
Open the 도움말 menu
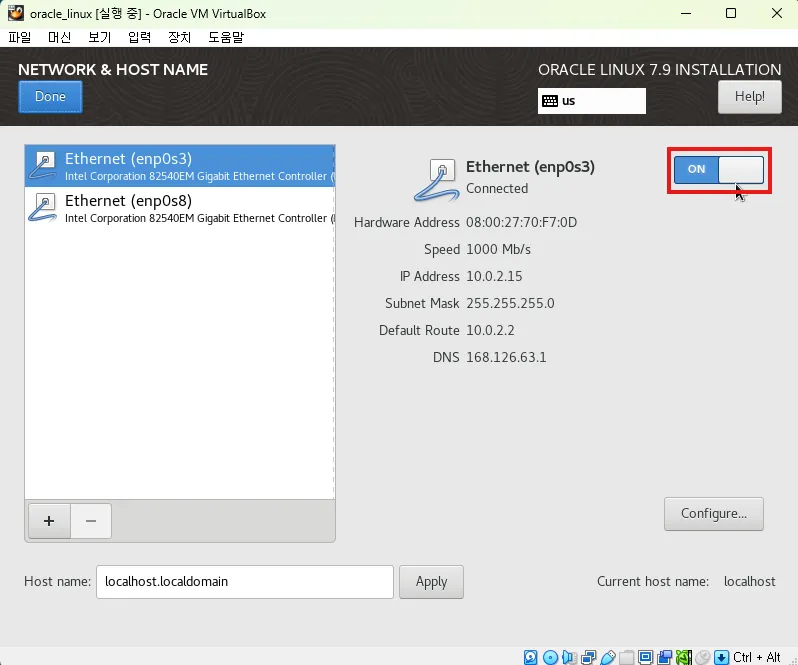coord(226,37)
